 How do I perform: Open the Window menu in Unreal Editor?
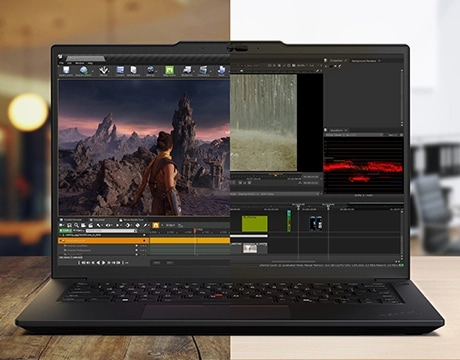79,63
